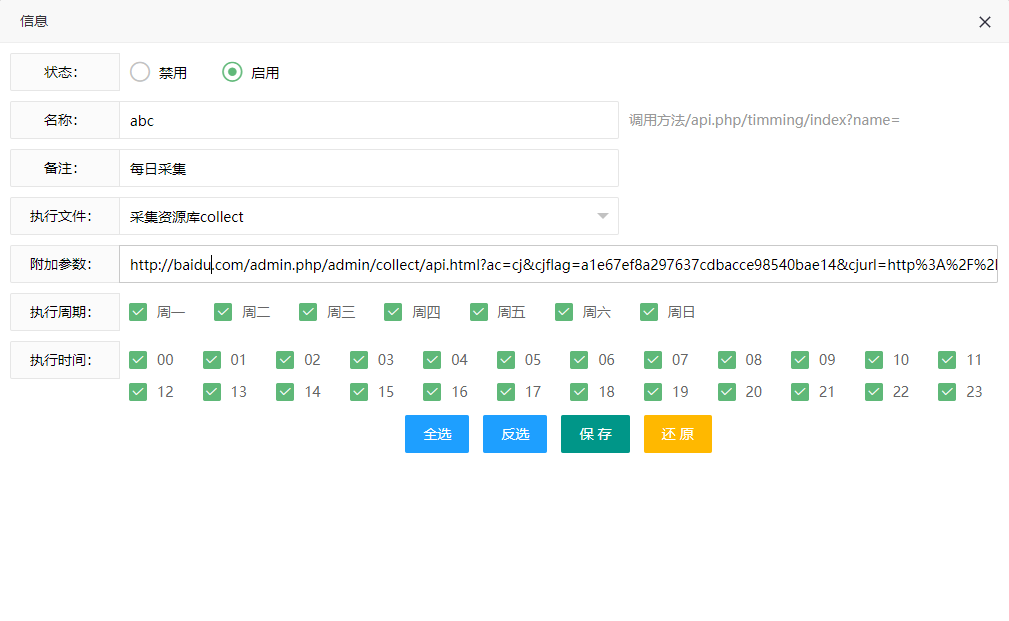
Task: Click the 名称 input field containing abc
Action: pyautogui.click(x=368, y=120)
